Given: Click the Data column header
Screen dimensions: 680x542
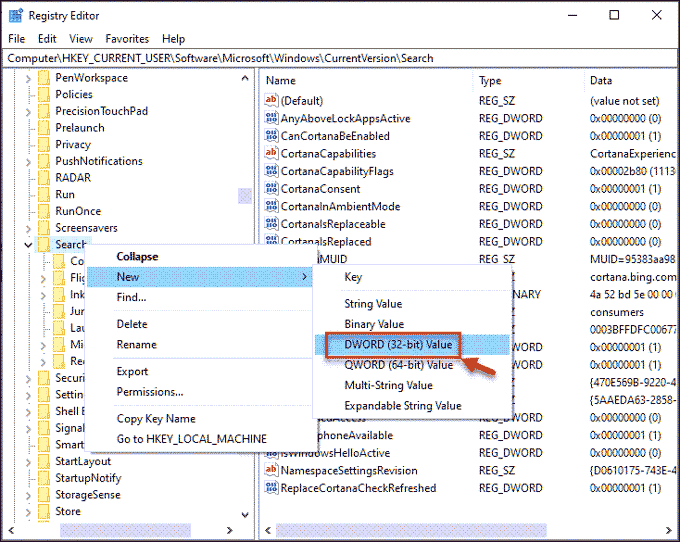Looking at the screenshot, I should (631, 81).
